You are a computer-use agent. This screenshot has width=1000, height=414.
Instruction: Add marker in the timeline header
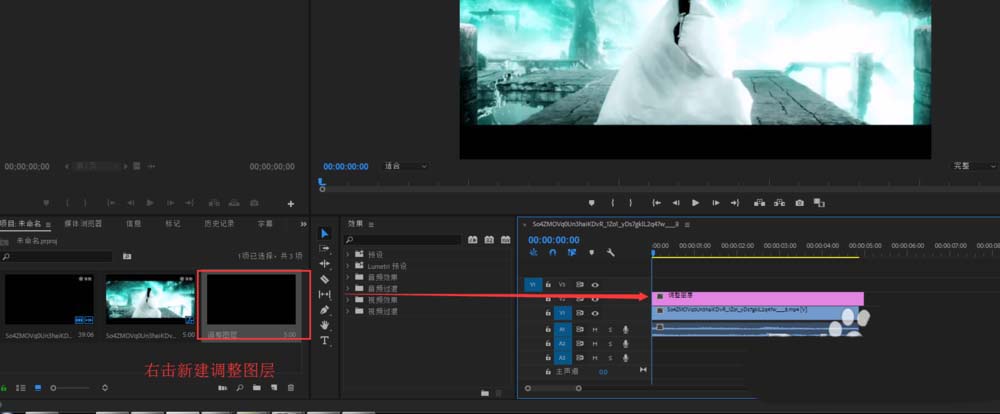[591, 253]
